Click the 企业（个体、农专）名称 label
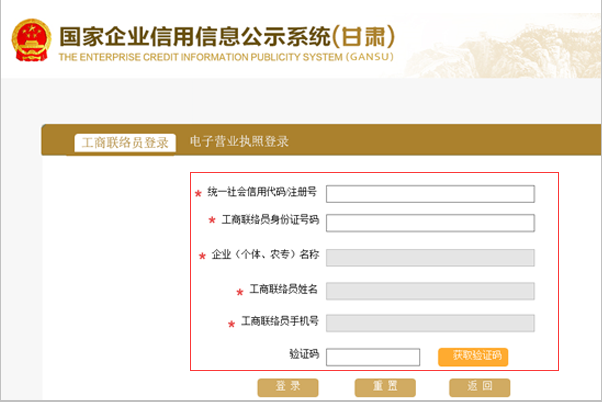Viewport: 602px width, 402px height. coord(265,255)
